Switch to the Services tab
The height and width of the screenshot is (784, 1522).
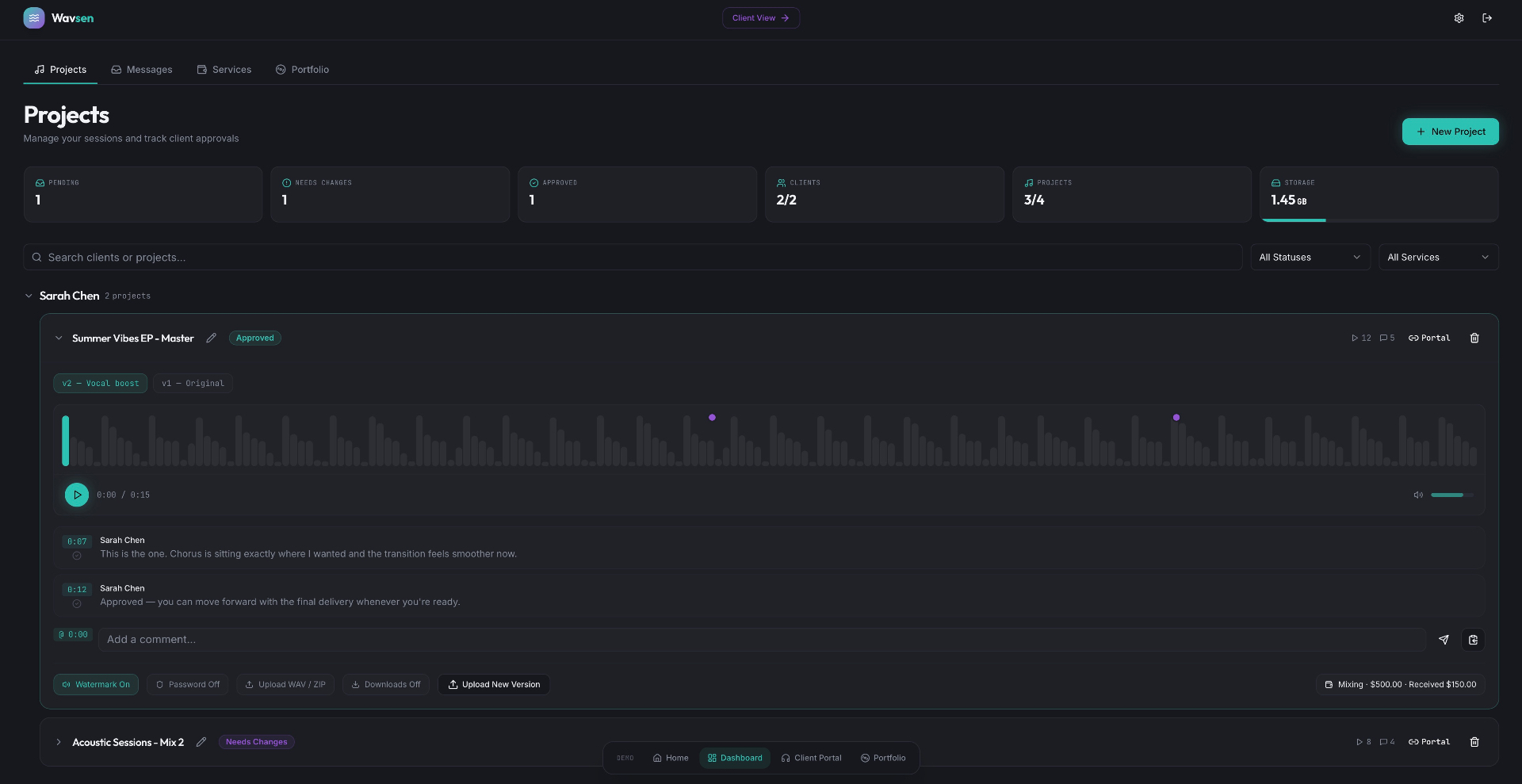click(x=224, y=70)
